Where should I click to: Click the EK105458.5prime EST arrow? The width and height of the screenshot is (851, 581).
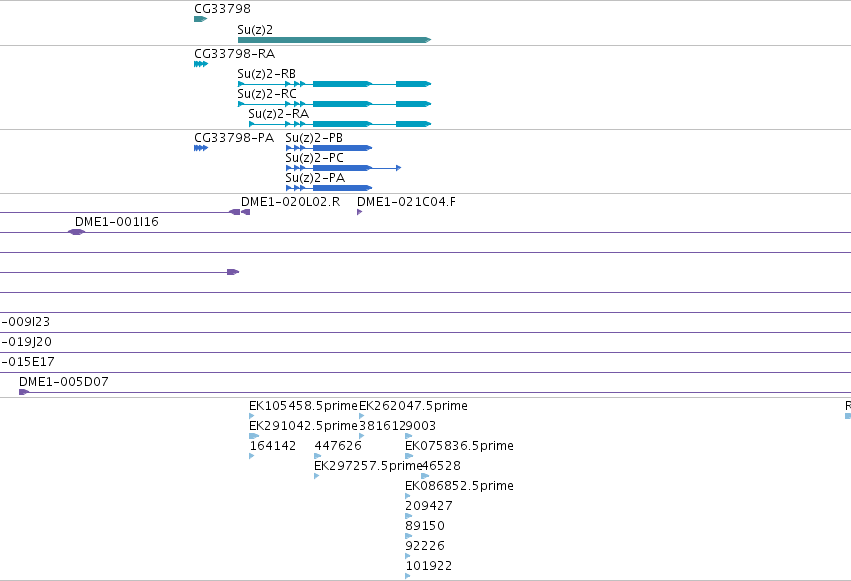tap(251, 416)
